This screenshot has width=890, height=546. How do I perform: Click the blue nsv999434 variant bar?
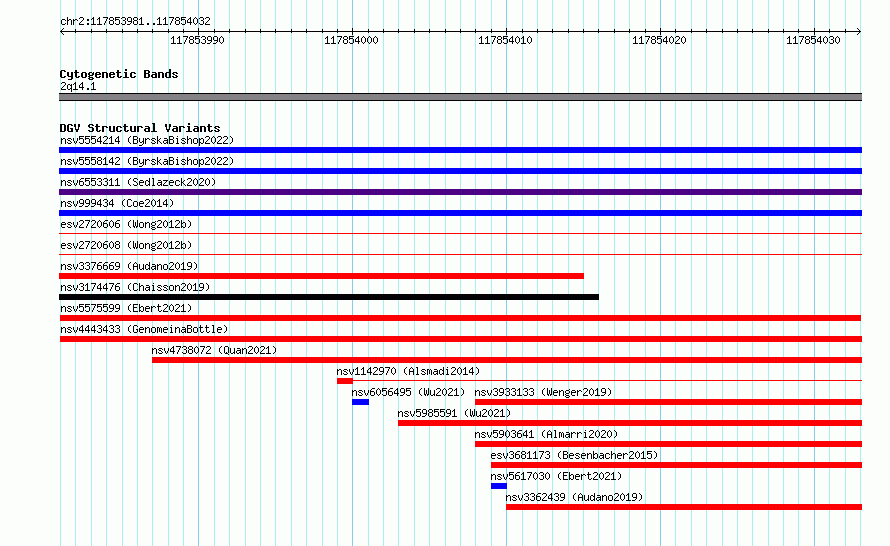[460, 213]
